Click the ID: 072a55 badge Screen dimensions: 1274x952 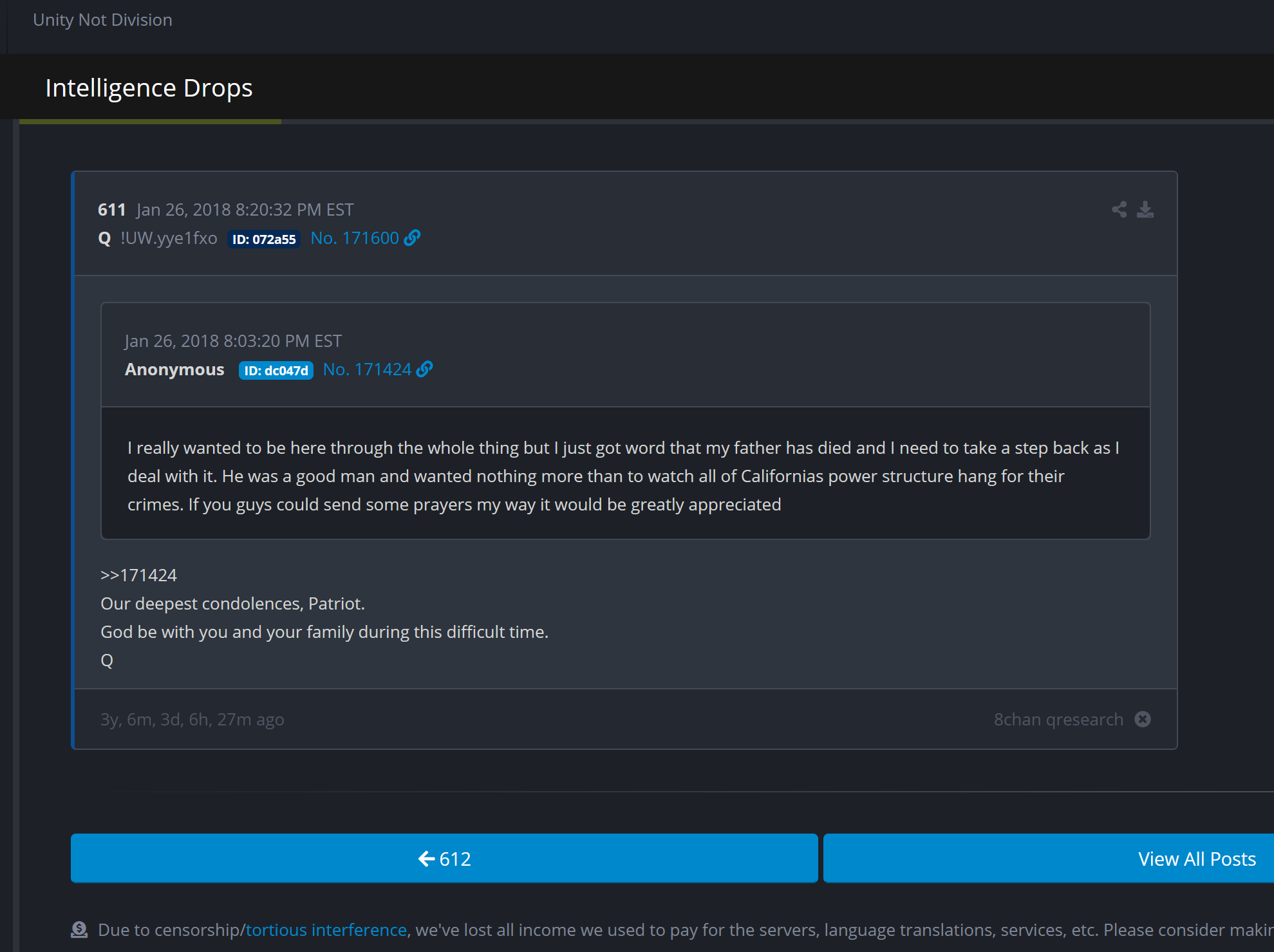(x=264, y=239)
